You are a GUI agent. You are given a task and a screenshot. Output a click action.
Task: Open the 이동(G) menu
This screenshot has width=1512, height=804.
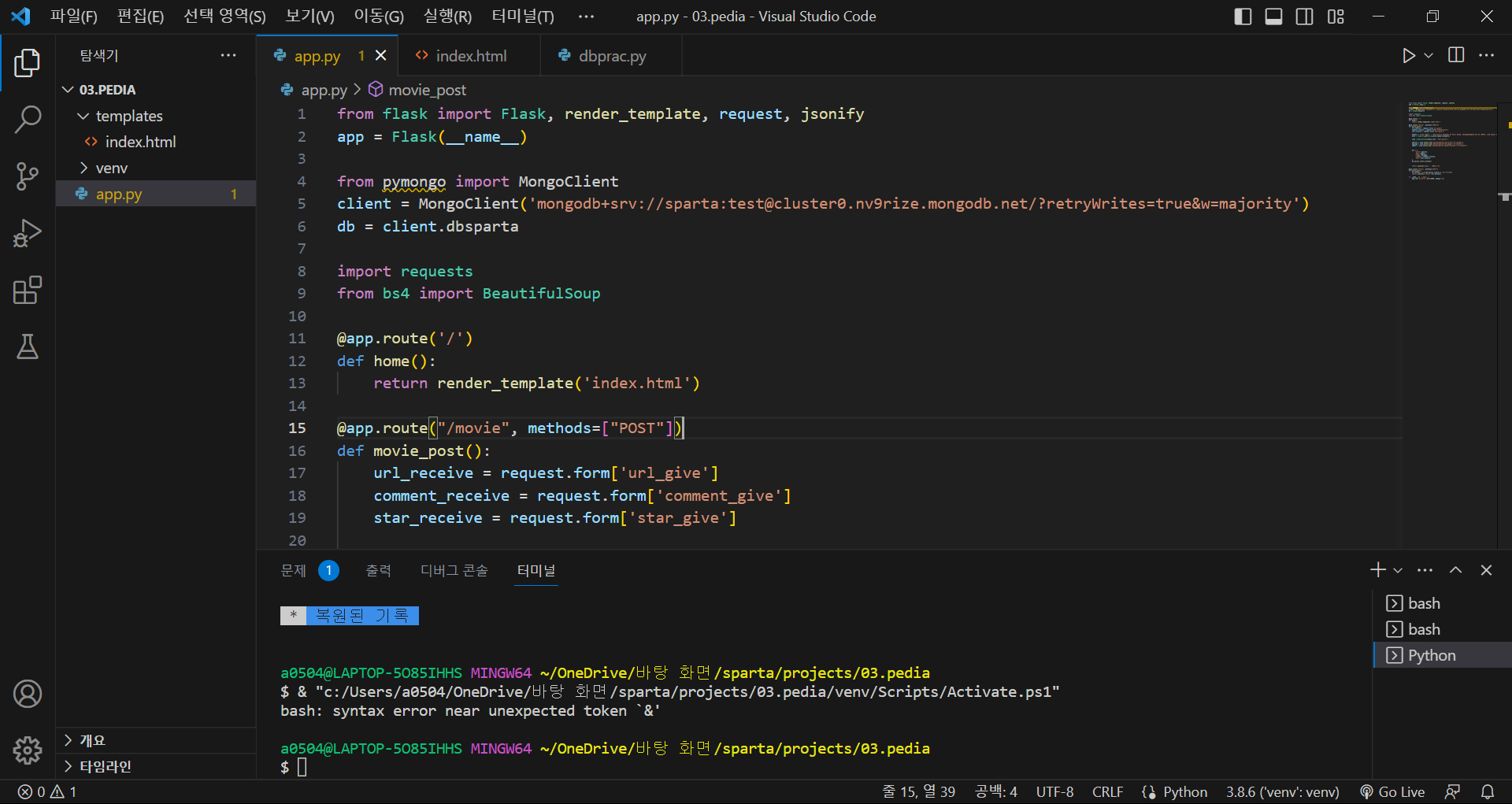pyautogui.click(x=379, y=17)
